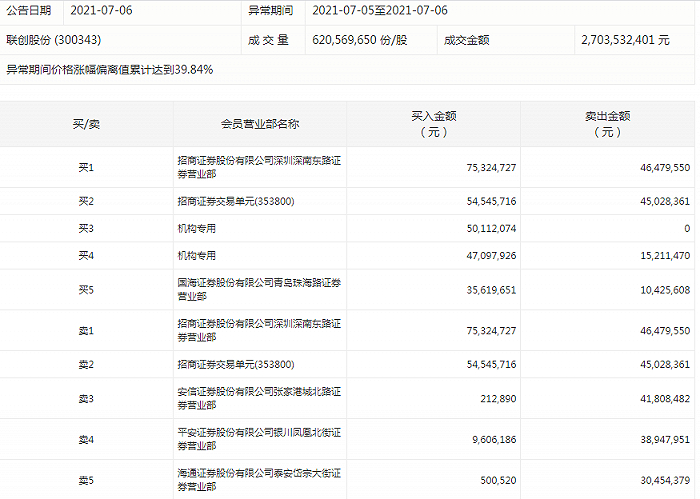
Task: Select the sell amount 10,425,608
Action: [665, 290]
